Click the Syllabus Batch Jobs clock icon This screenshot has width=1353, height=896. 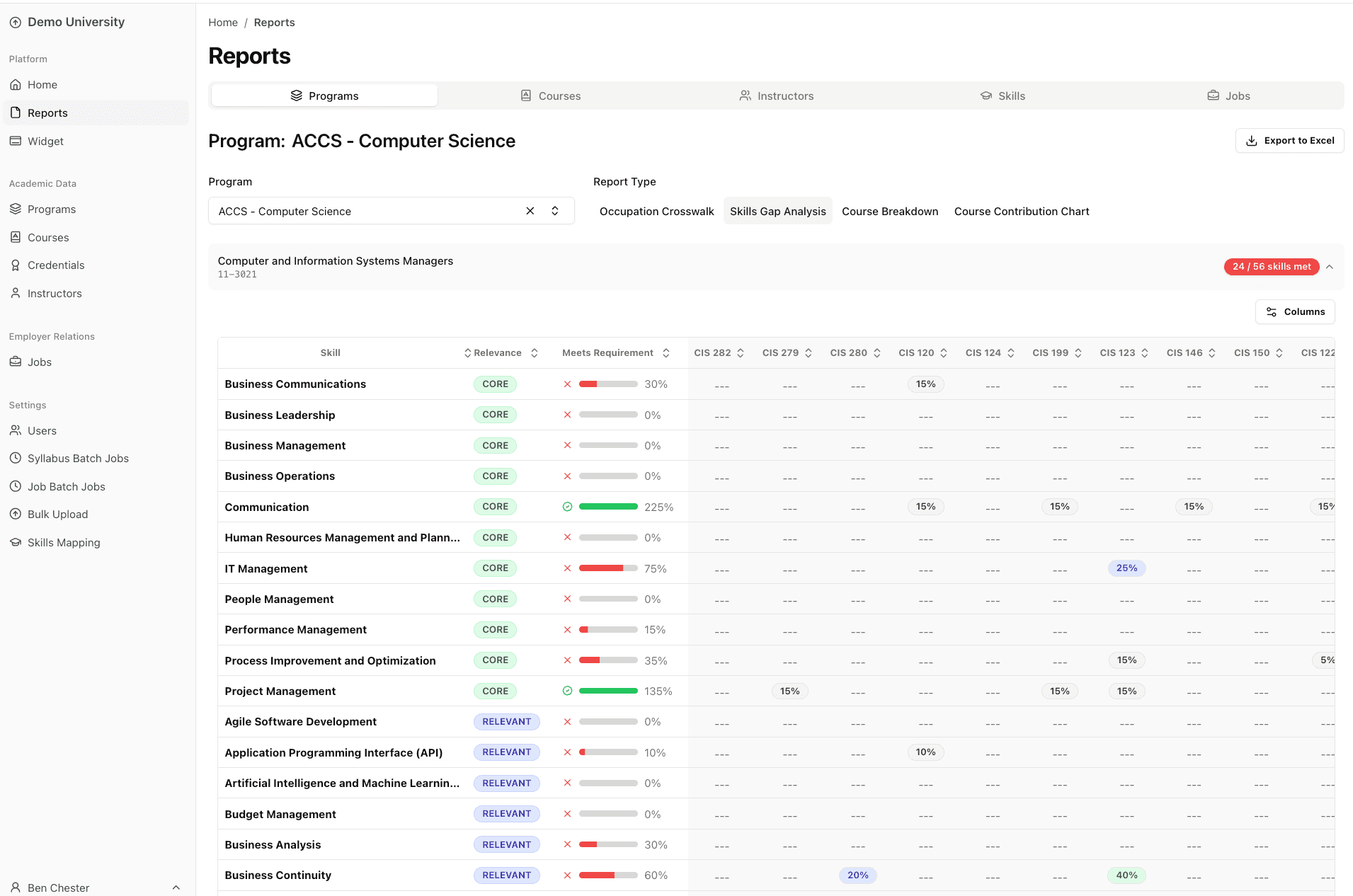(x=16, y=459)
